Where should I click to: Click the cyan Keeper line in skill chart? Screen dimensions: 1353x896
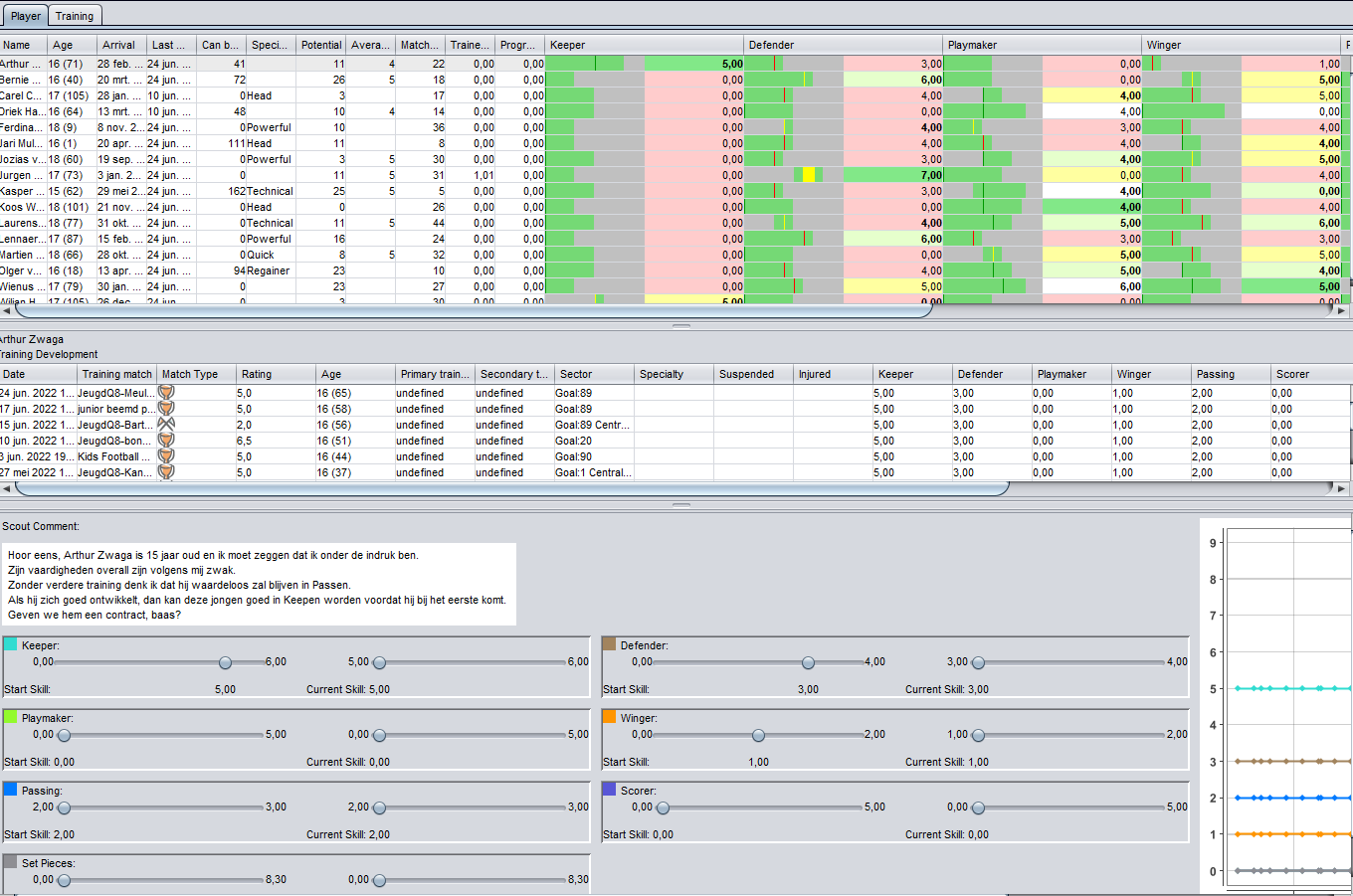pyautogui.click(x=1291, y=688)
